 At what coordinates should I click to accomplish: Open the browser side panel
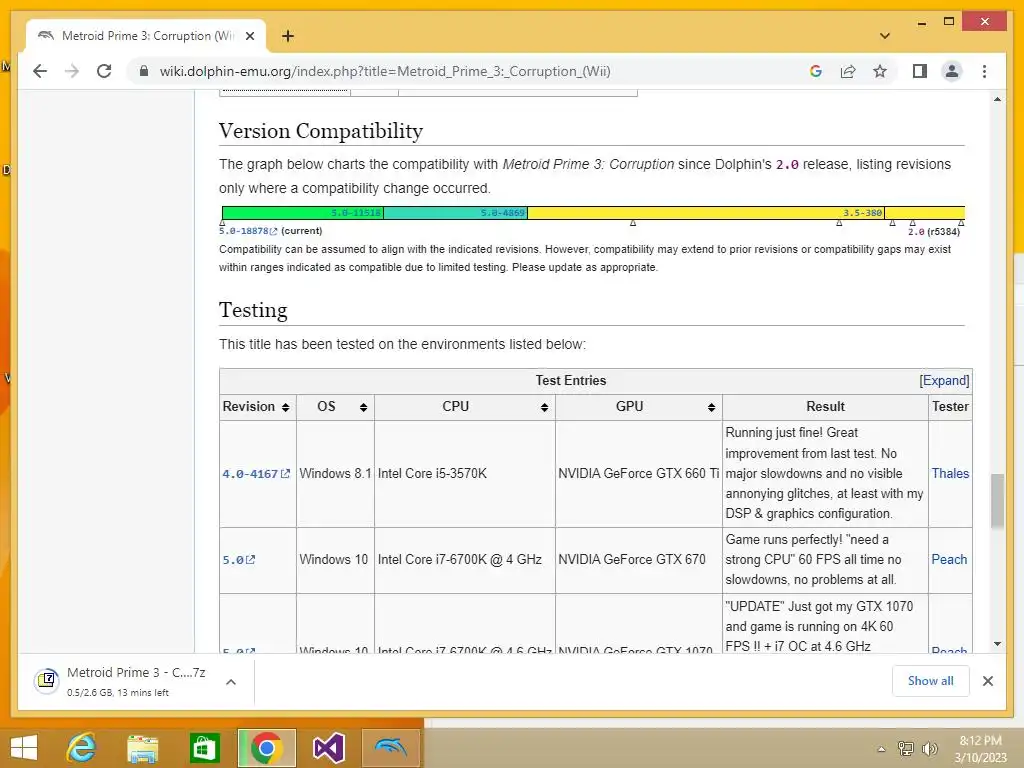(920, 71)
